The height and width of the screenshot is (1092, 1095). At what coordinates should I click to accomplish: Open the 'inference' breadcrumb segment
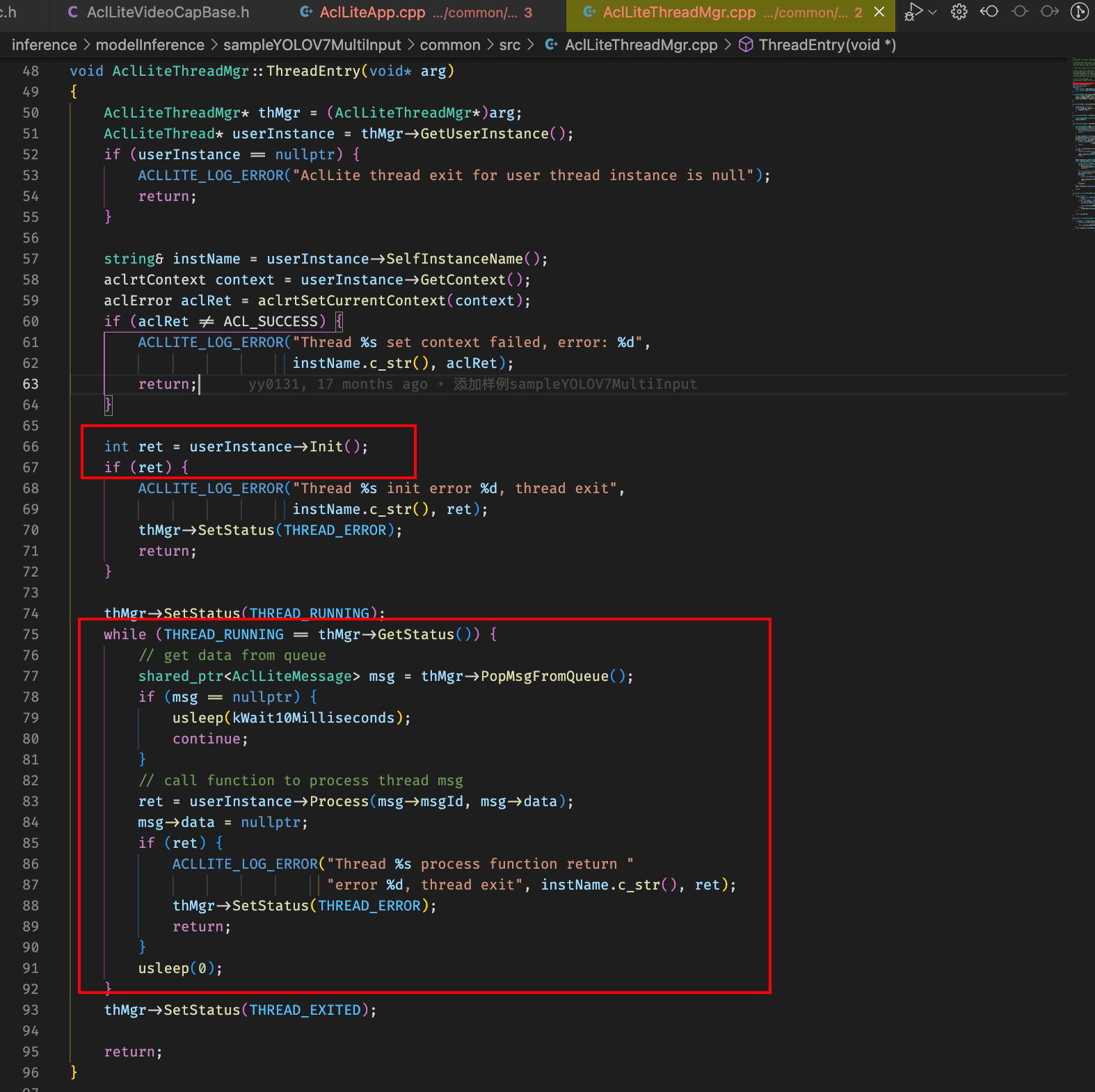pyautogui.click(x=45, y=45)
